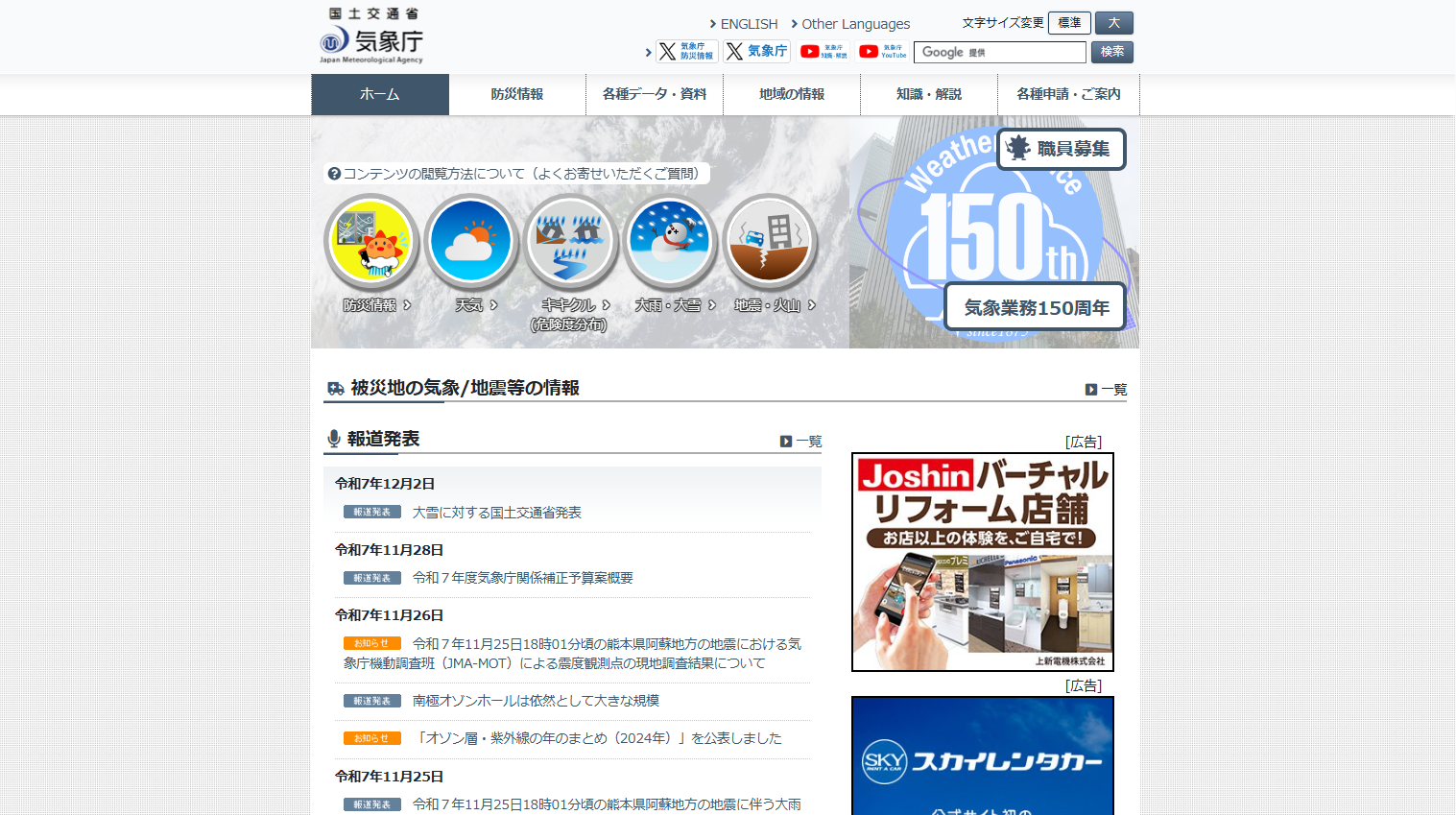Image resolution: width=1456 pixels, height=815 pixels.
Task: Toggle font size to 大
Action: (1113, 22)
